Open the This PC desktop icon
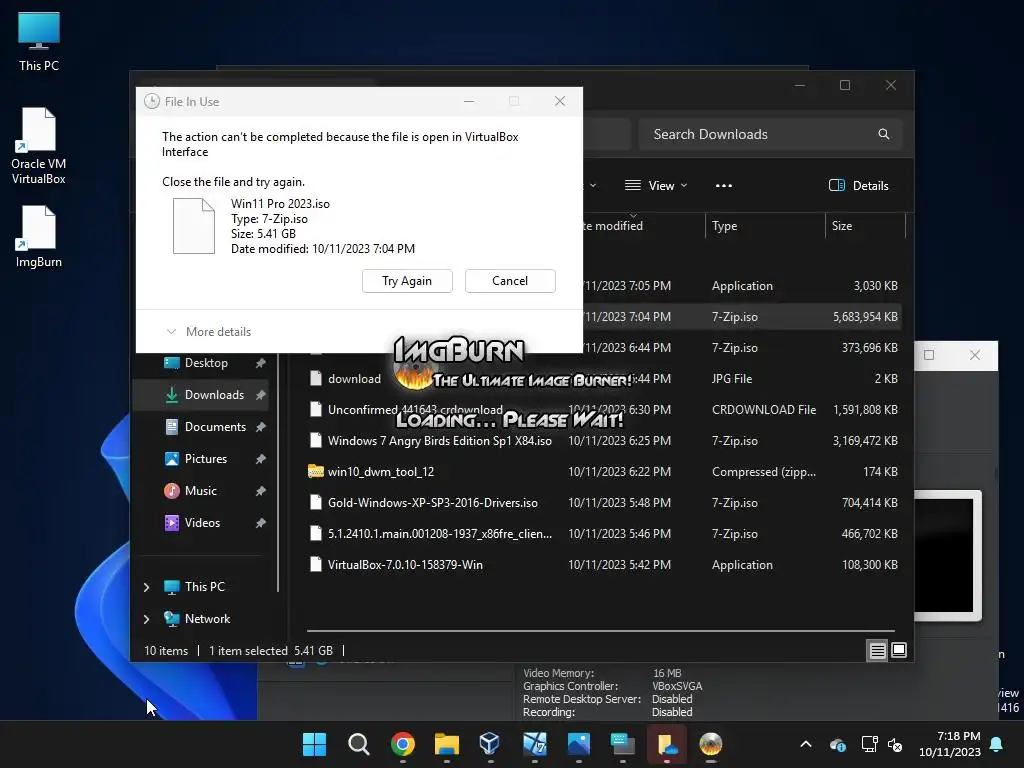The image size is (1024, 768). [x=39, y=41]
